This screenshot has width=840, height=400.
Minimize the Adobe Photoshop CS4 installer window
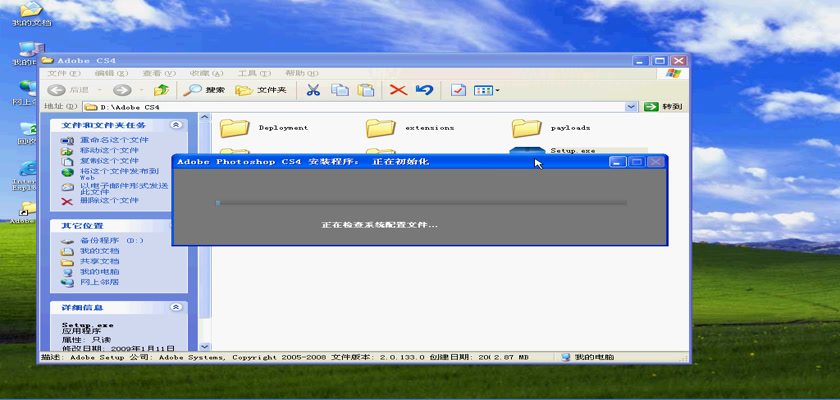coord(618,162)
